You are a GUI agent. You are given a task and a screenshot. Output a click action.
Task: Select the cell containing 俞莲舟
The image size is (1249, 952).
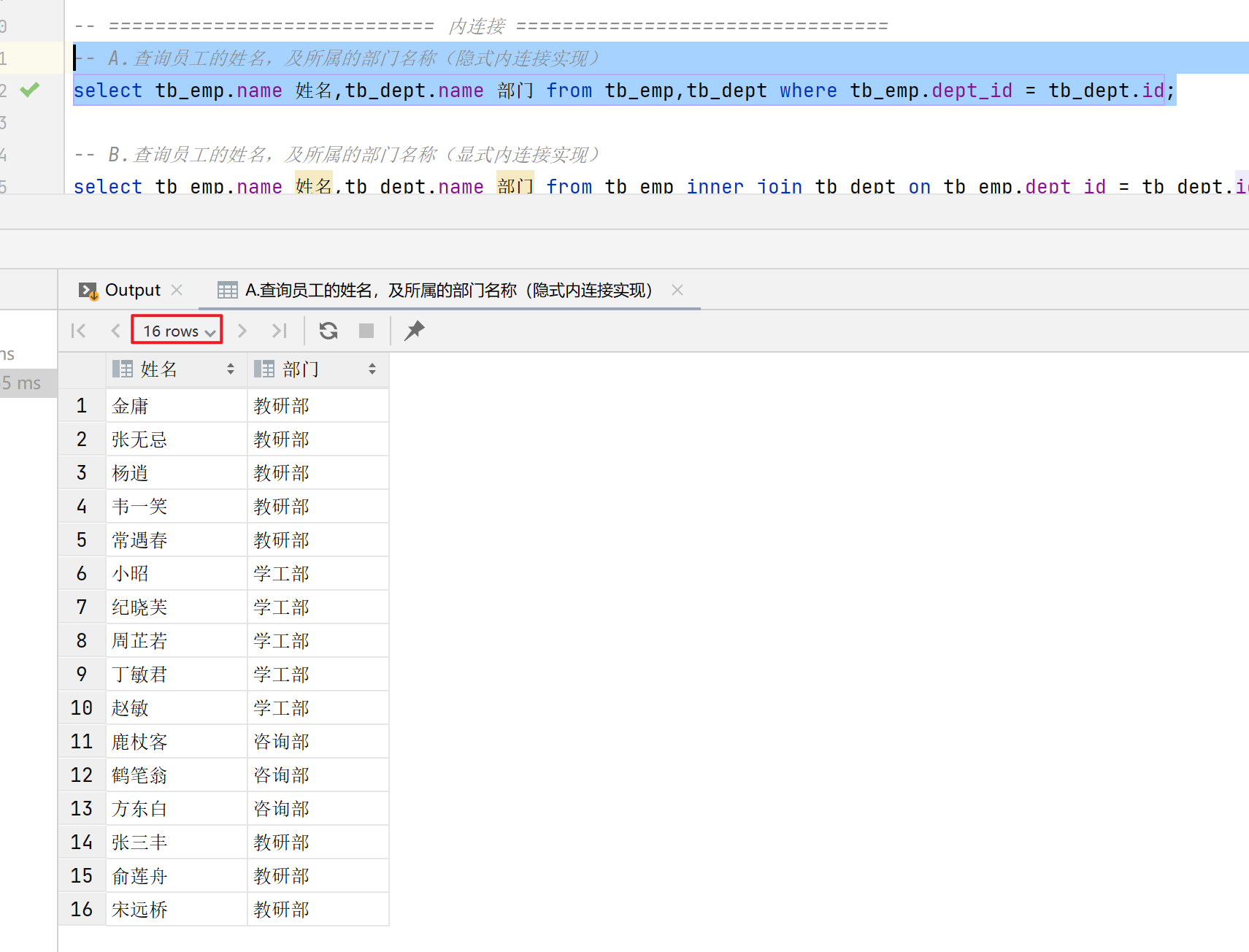pyautogui.click(x=177, y=876)
